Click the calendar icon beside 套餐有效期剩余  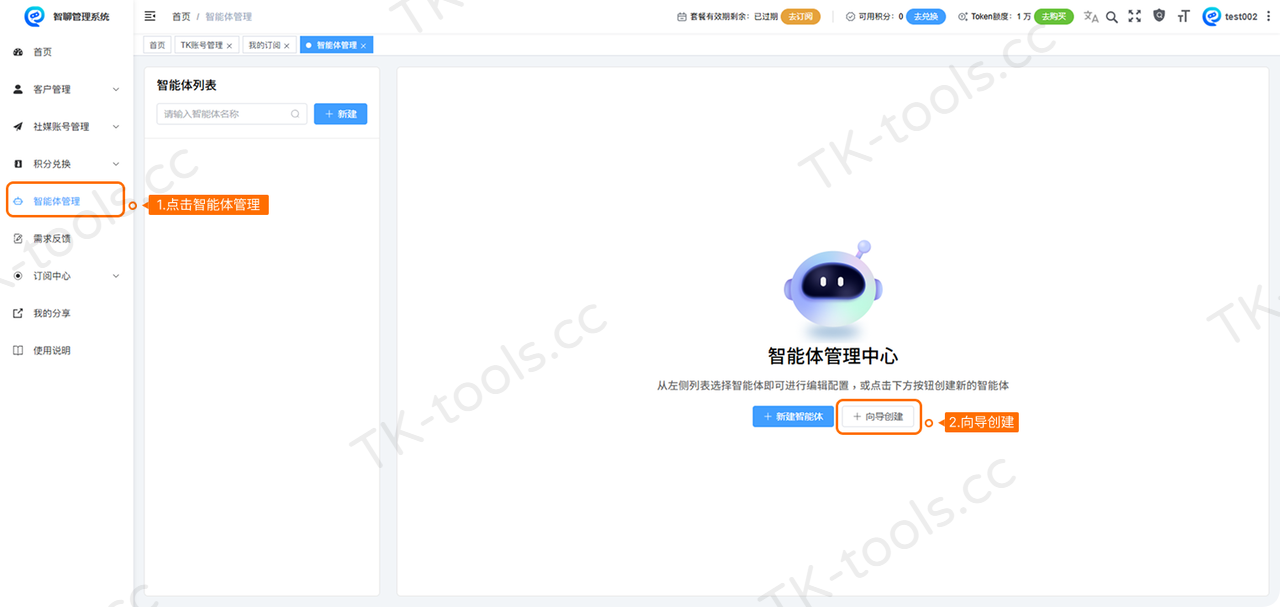click(682, 17)
